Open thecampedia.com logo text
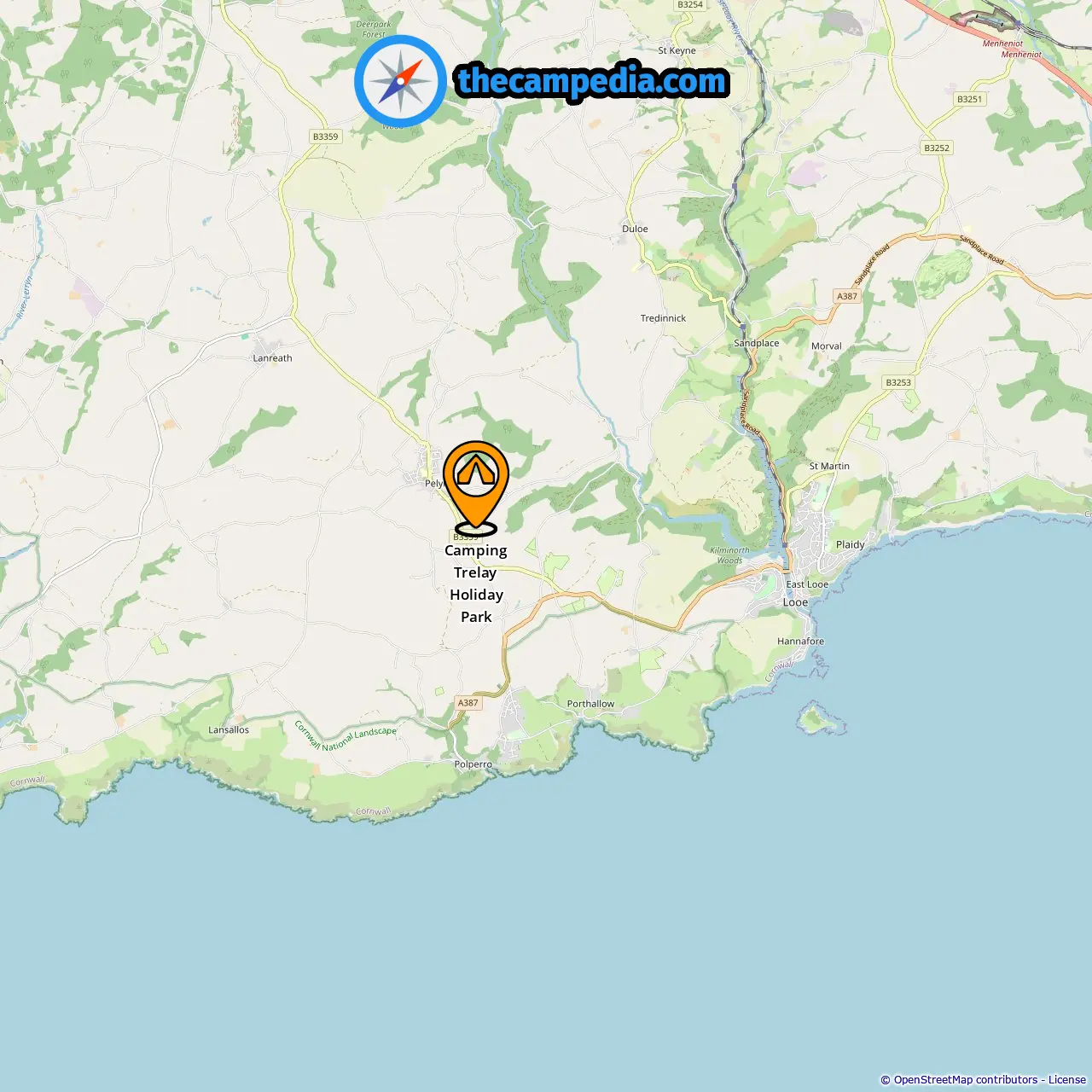This screenshot has height=1092, width=1092. [592, 82]
